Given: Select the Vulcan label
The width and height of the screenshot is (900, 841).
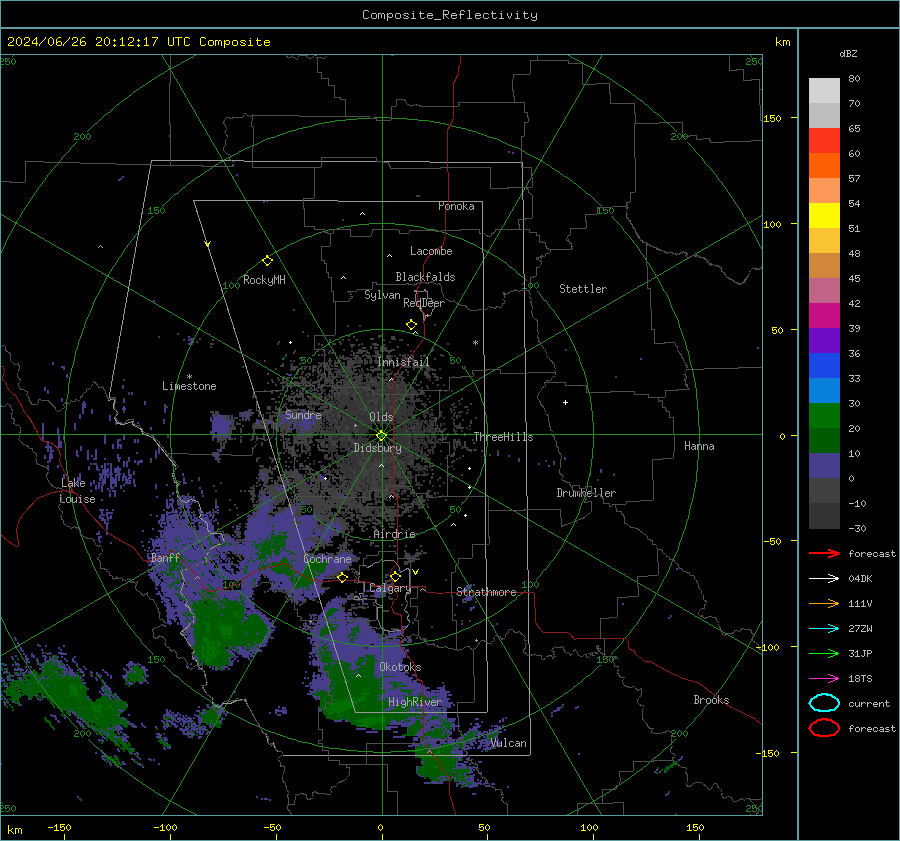Looking at the screenshot, I should click(x=509, y=743).
